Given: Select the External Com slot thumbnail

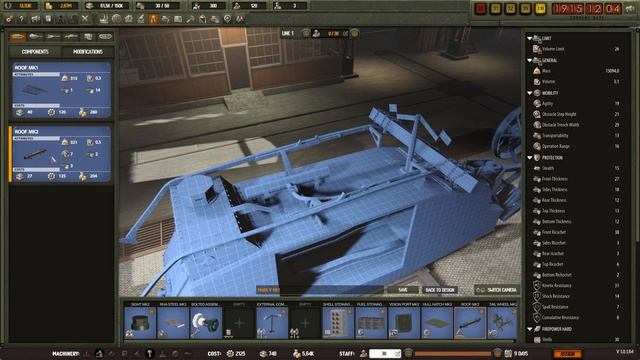Looking at the screenshot, I should [x=272, y=323].
